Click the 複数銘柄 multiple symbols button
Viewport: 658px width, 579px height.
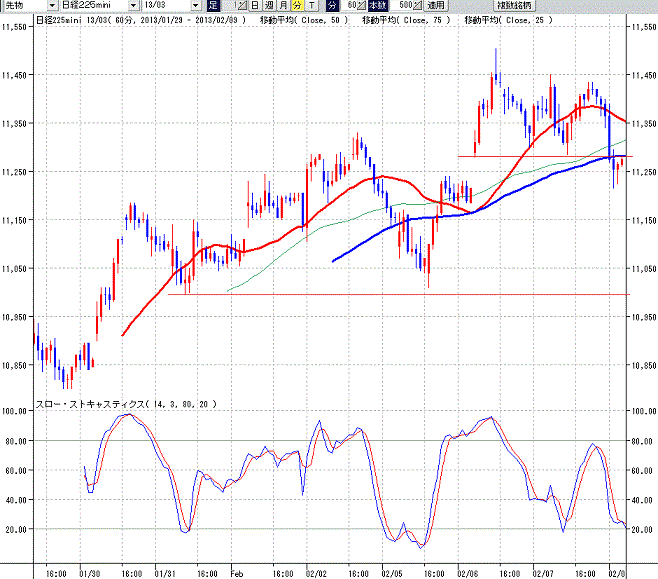tap(514, 5)
